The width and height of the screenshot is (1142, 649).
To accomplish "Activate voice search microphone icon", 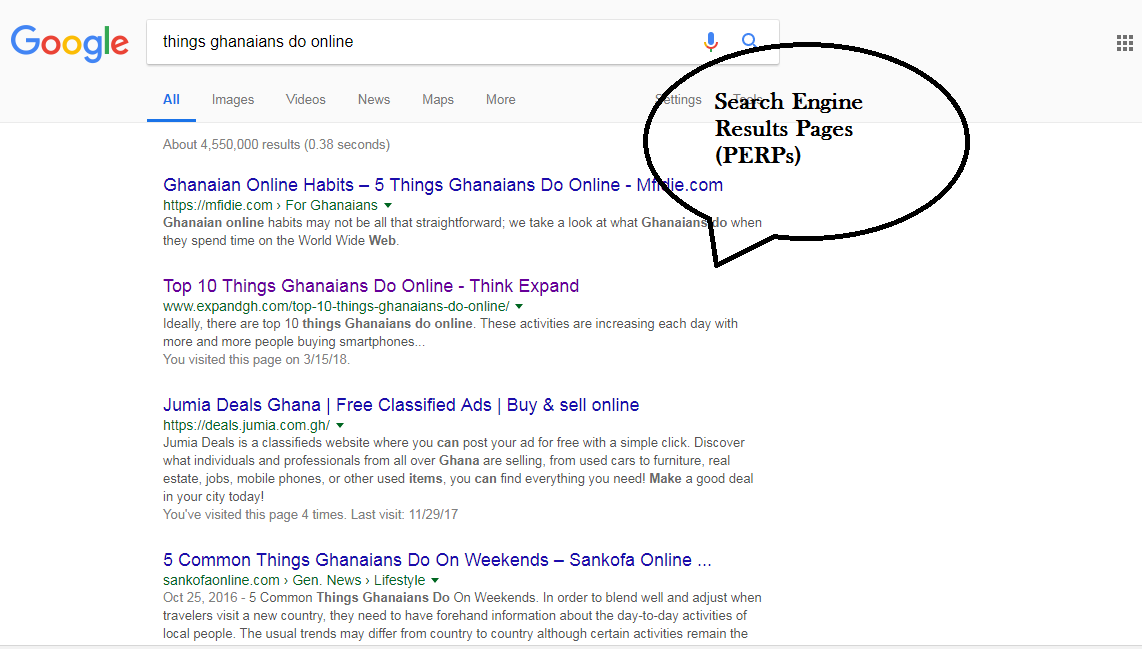I will tap(711, 42).
